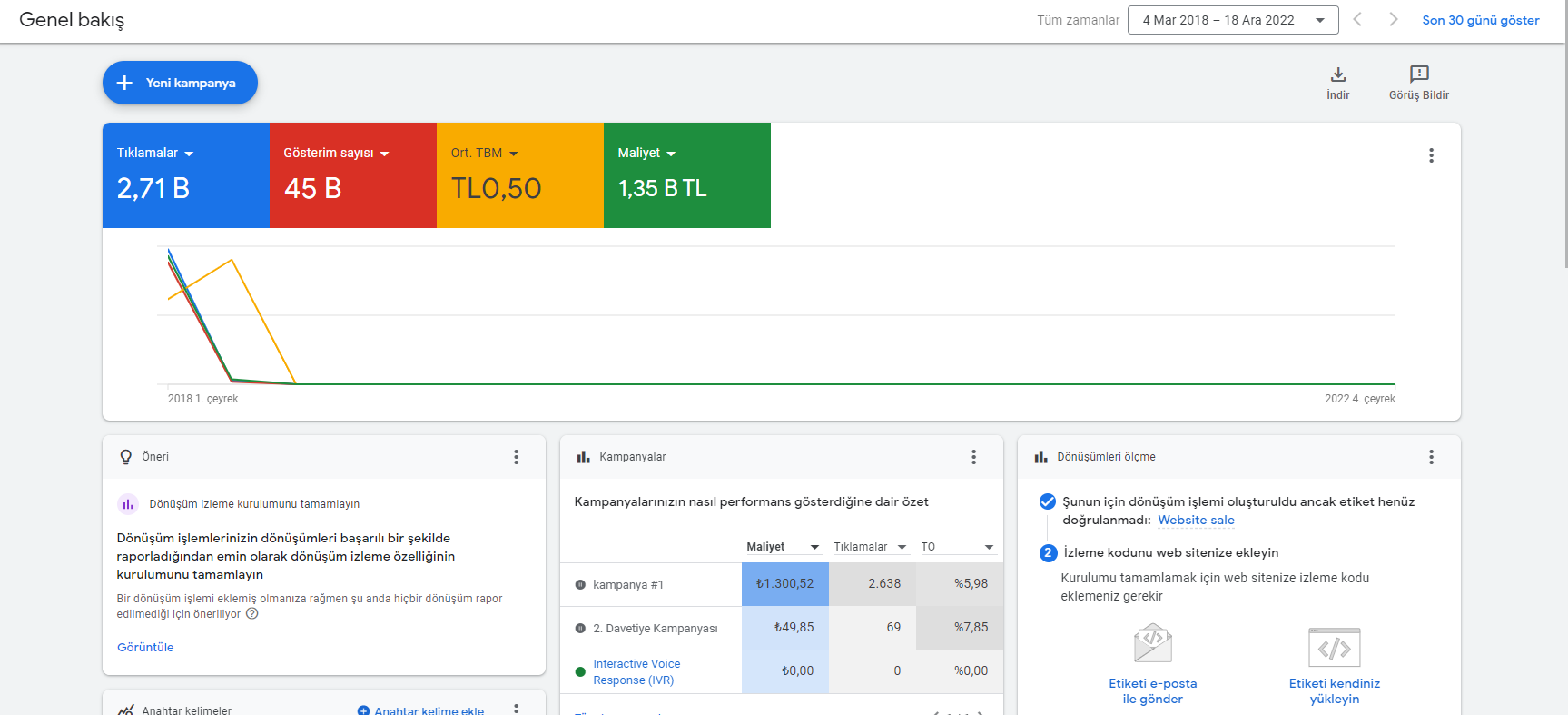This screenshot has width=1568, height=715.
Task: Click the Website sale link
Action: point(1196,520)
